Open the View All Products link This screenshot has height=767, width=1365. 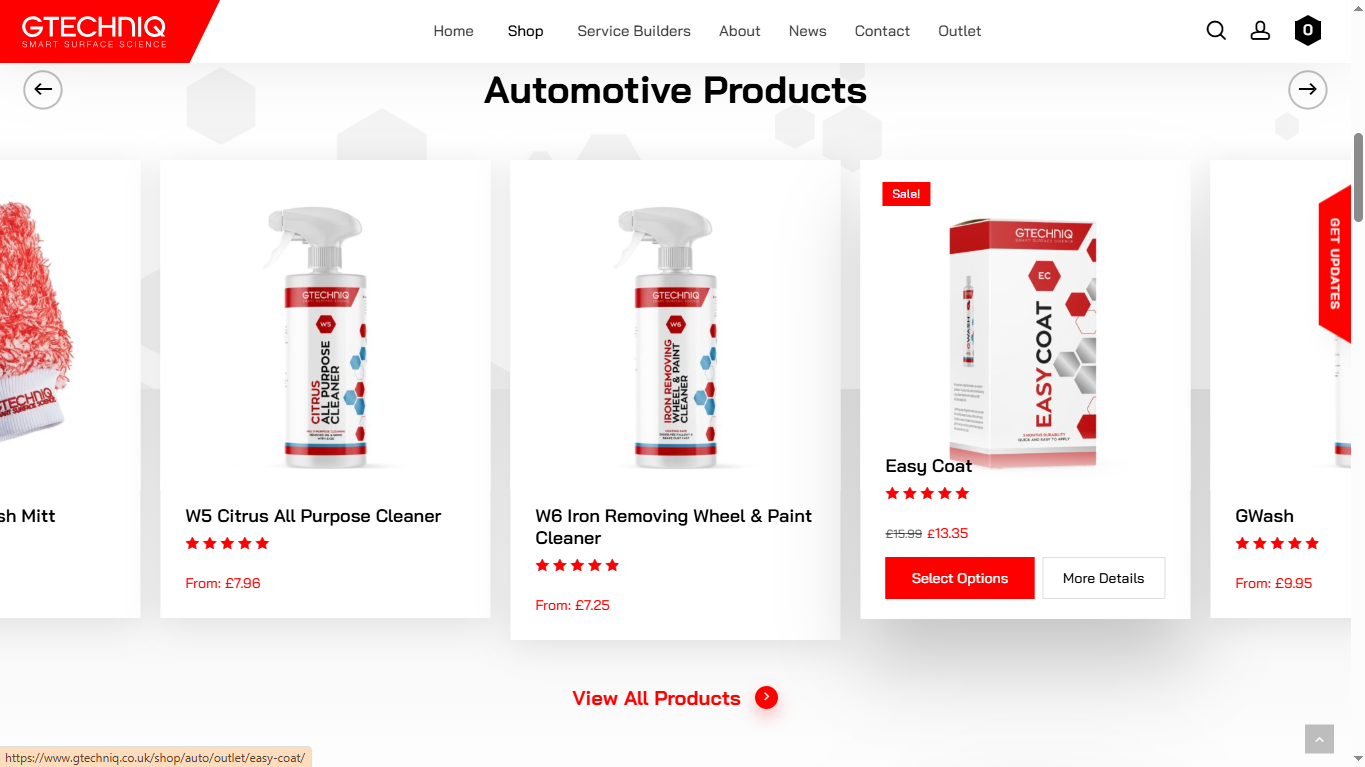click(x=656, y=698)
